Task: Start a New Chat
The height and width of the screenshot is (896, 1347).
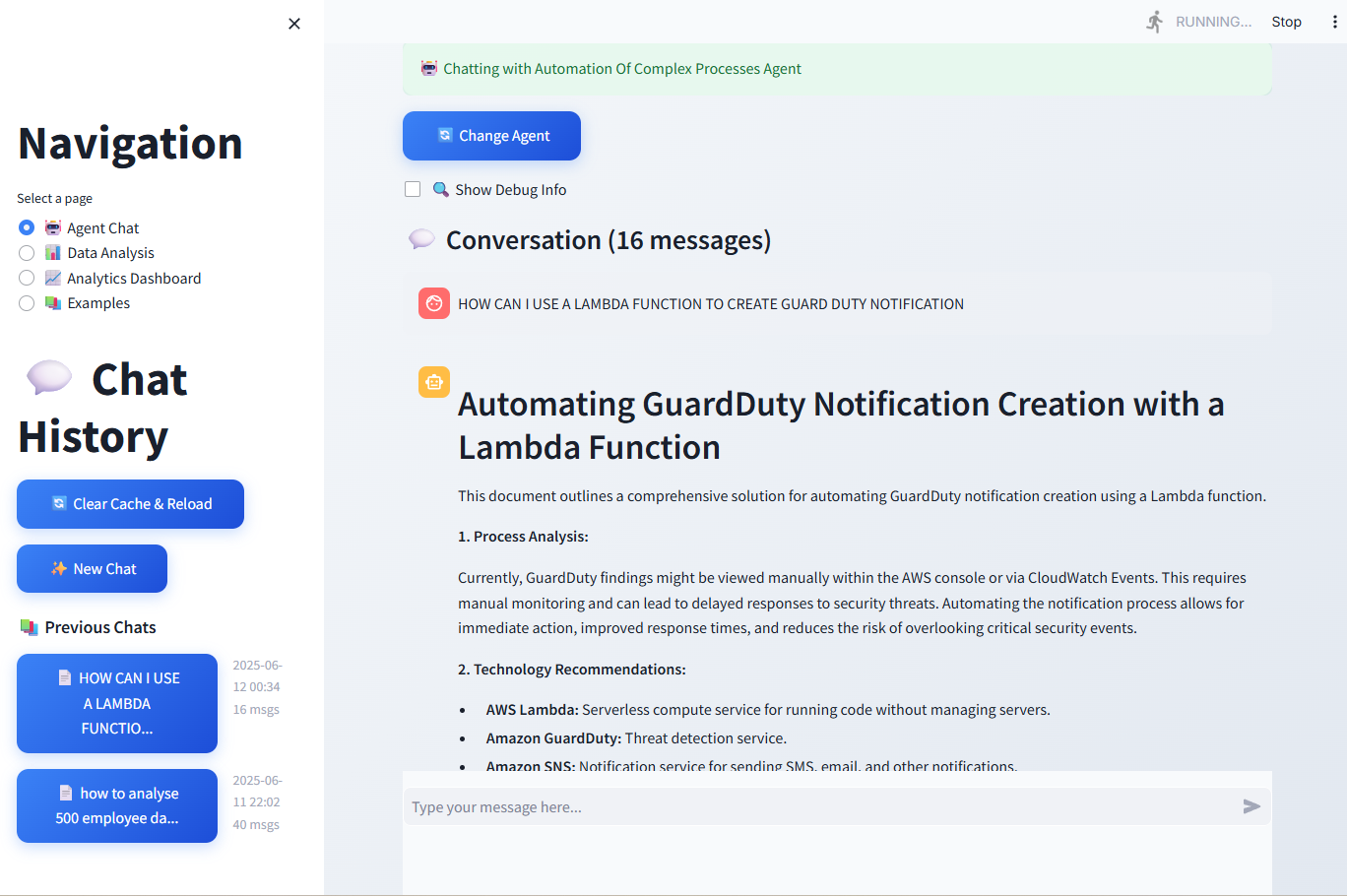Action: 92,569
